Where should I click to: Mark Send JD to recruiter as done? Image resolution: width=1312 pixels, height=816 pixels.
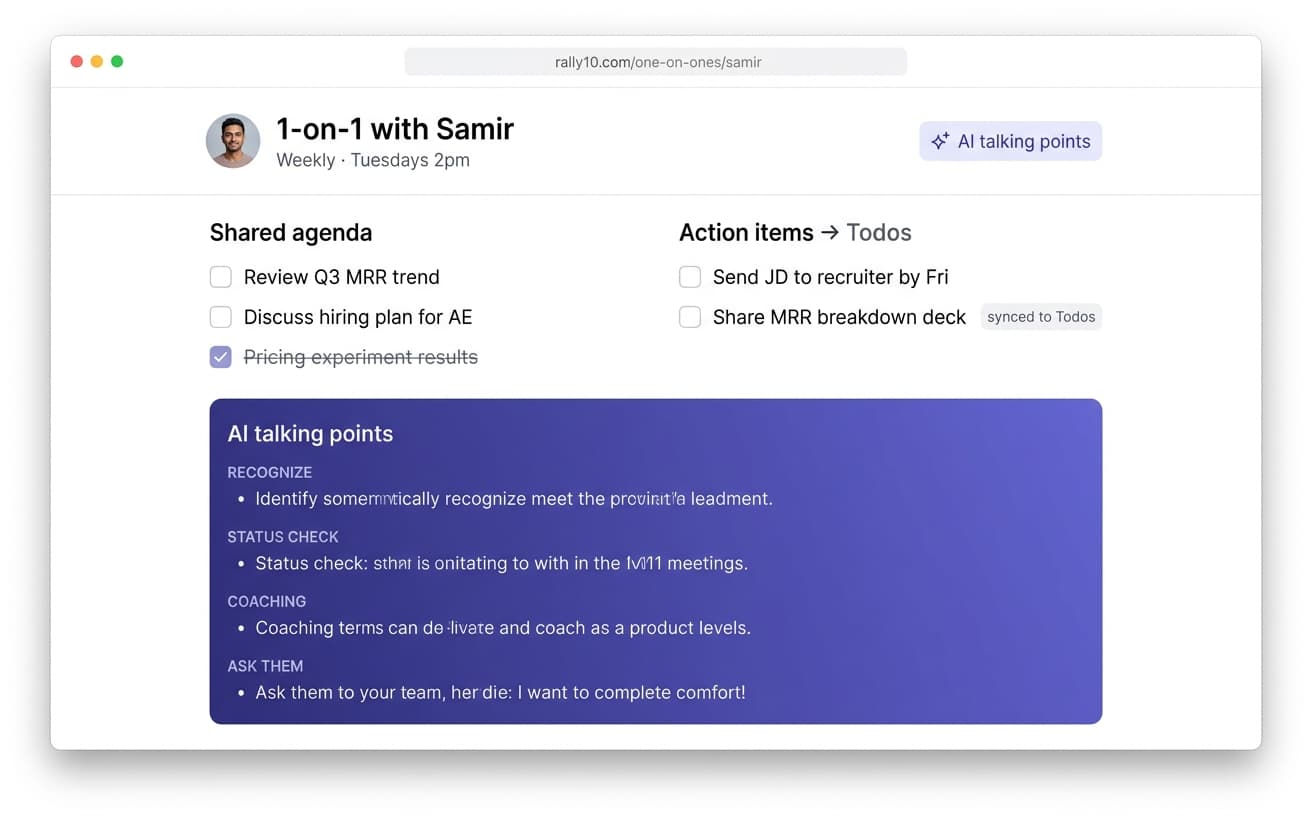coord(690,277)
